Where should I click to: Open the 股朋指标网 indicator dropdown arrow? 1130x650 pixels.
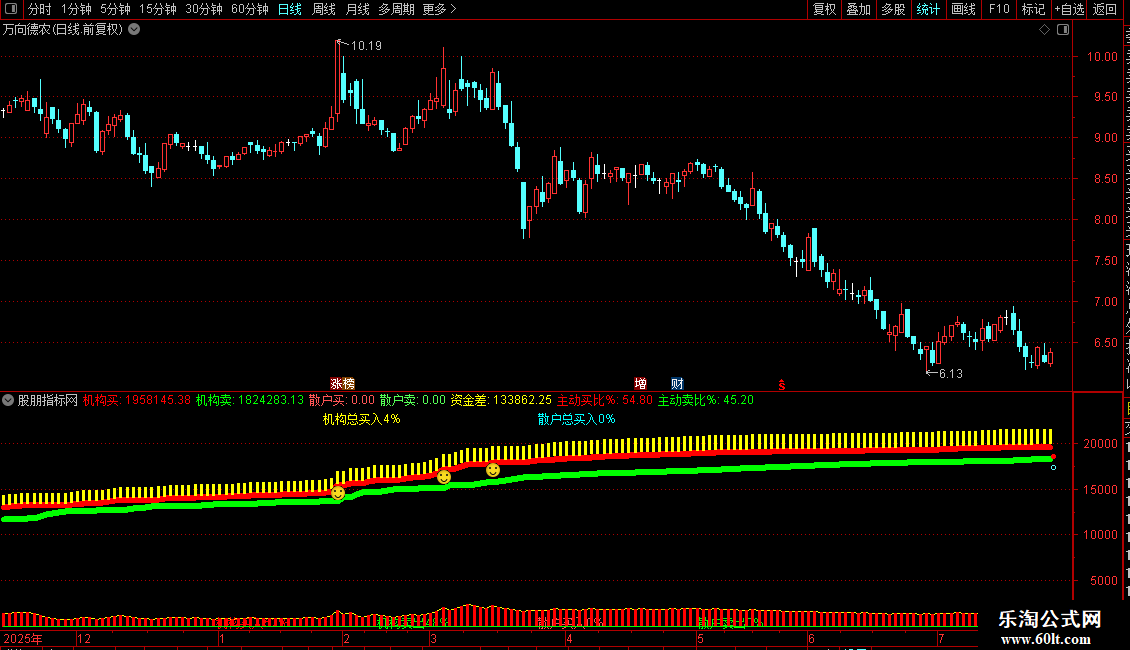(8, 400)
